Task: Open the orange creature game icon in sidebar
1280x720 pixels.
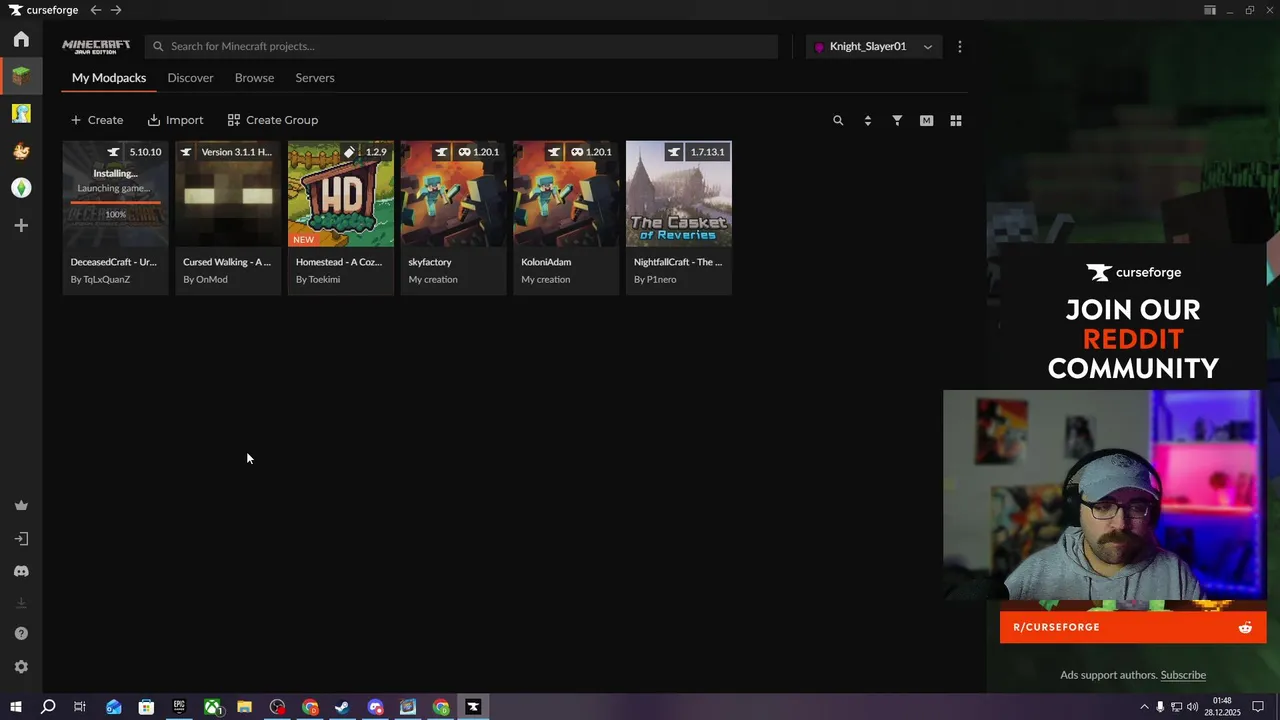Action: [21, 151]
